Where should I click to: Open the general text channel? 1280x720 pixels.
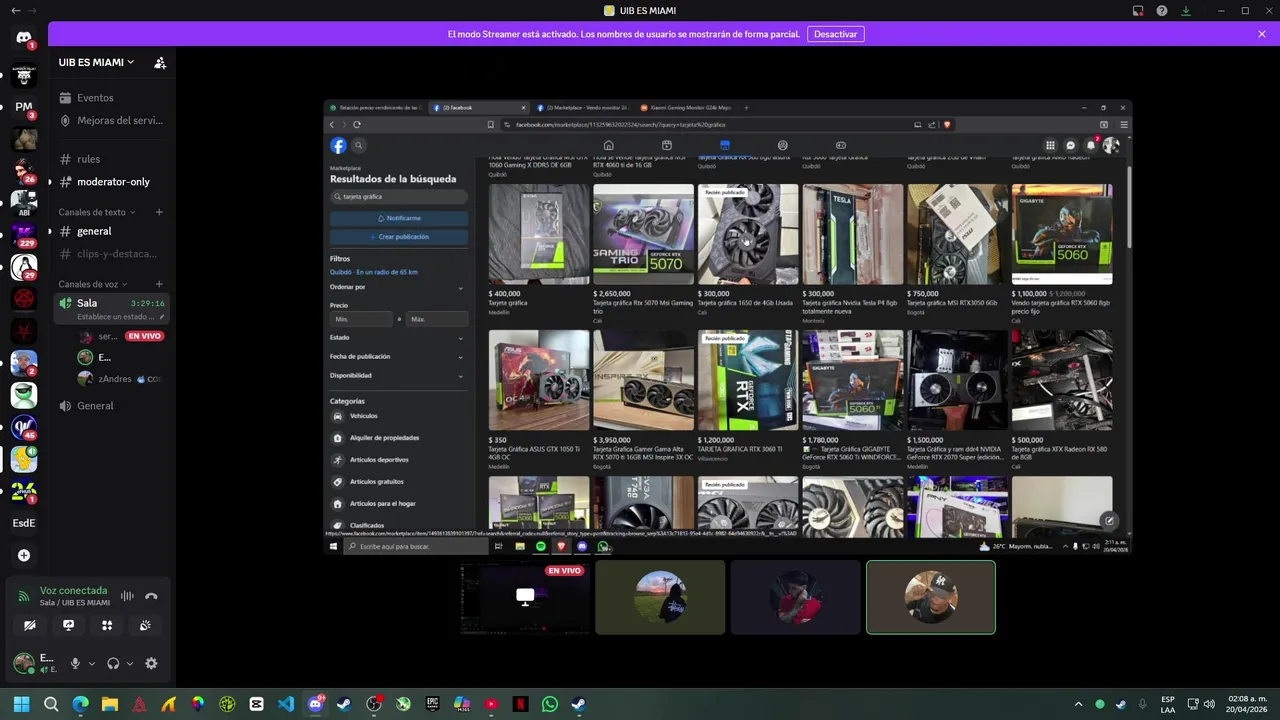coord(110,231)
